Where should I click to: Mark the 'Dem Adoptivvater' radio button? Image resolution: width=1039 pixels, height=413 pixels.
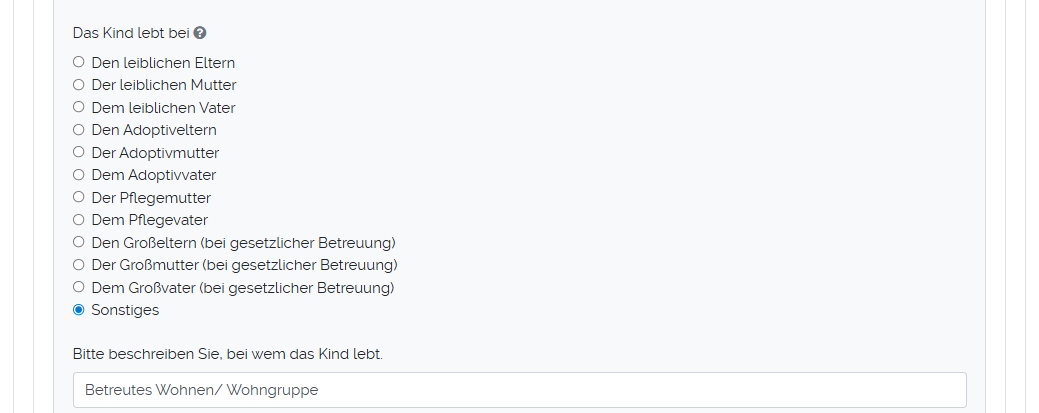(79, 175)
